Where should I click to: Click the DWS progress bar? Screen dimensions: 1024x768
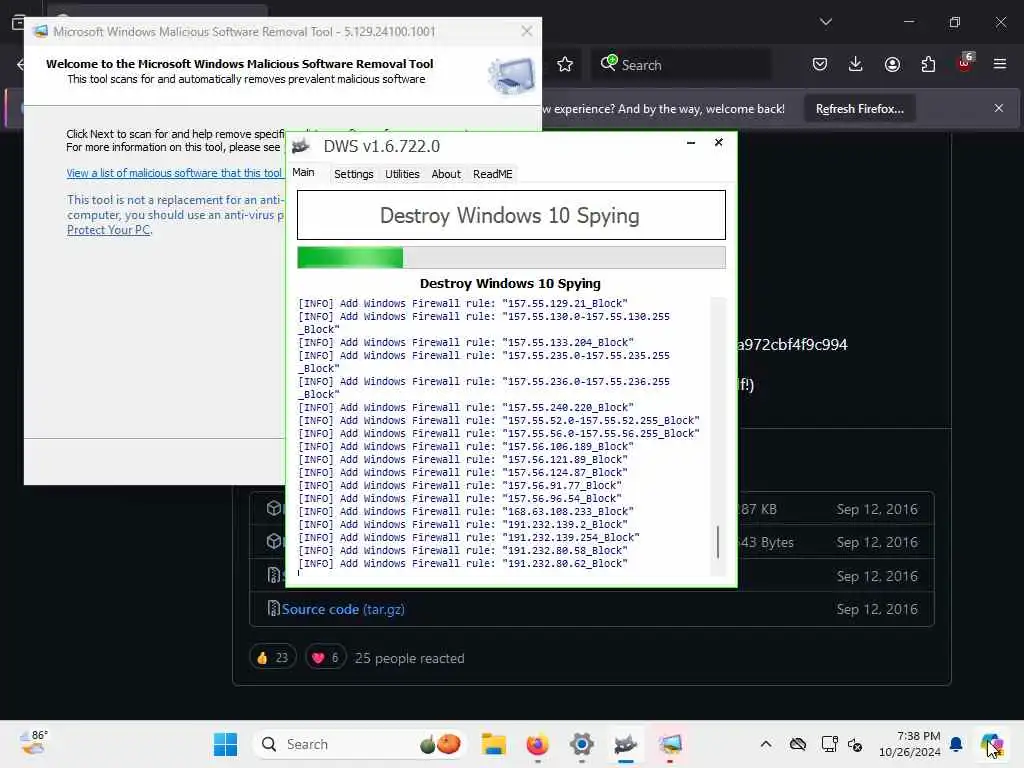click(x=511, y=257)
